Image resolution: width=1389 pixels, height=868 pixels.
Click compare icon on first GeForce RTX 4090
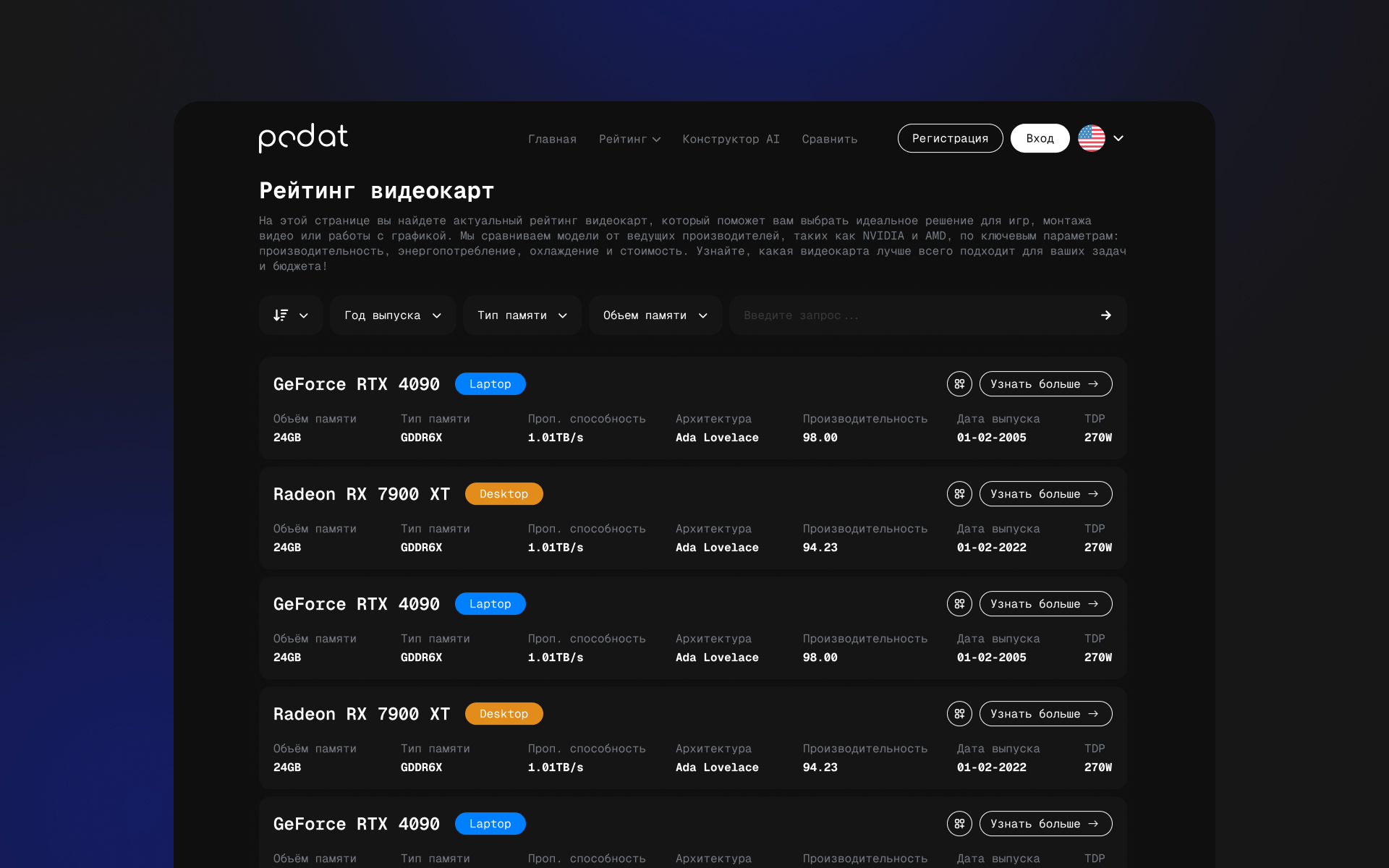point(959,384)
